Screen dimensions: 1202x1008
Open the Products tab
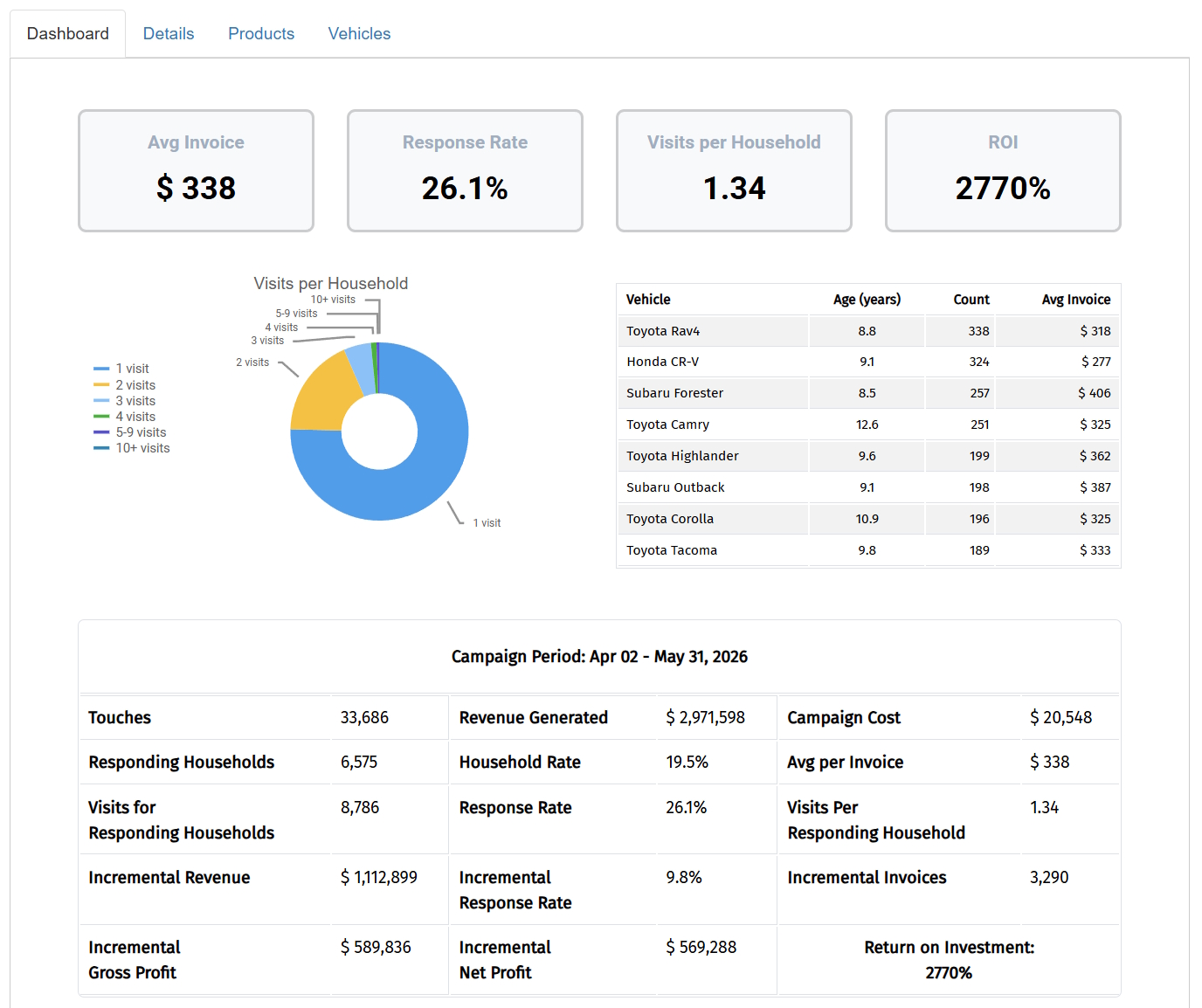point(261,34)
